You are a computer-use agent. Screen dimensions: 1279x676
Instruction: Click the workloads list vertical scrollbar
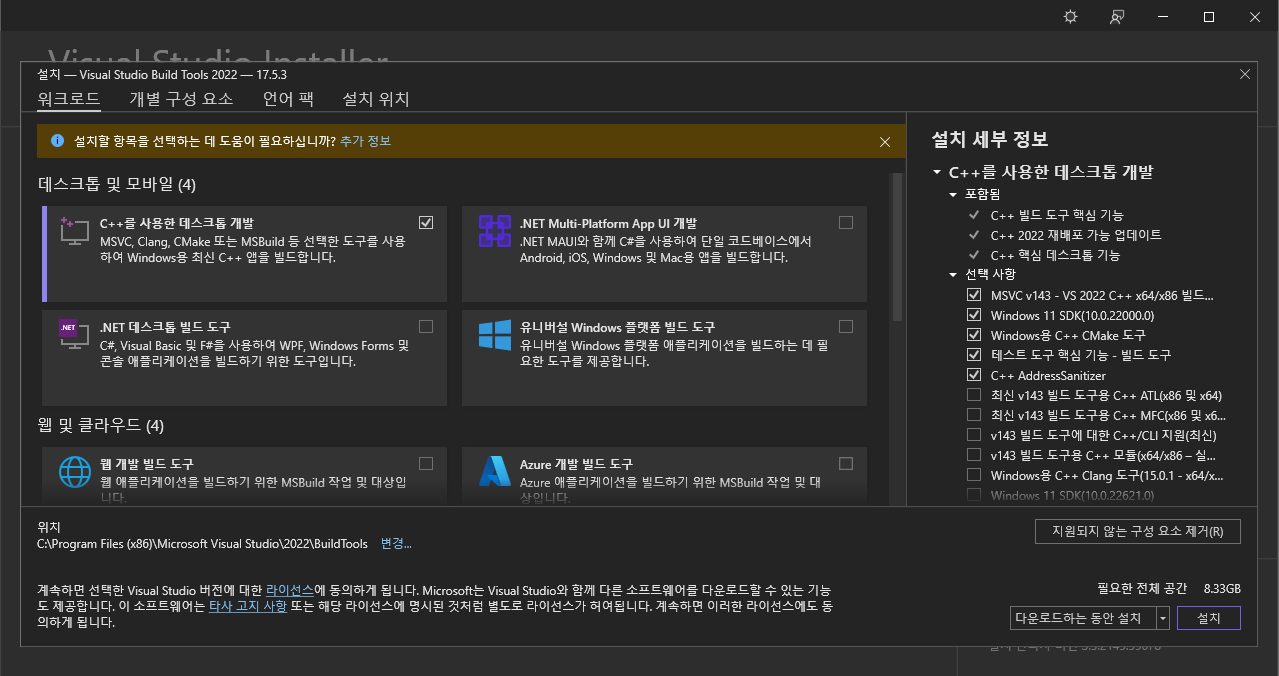coord(897,245)
